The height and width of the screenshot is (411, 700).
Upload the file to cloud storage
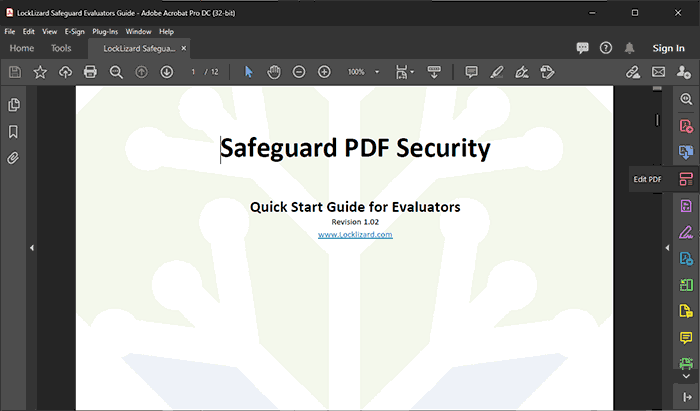pyautogui.click(x=66, y=72)
